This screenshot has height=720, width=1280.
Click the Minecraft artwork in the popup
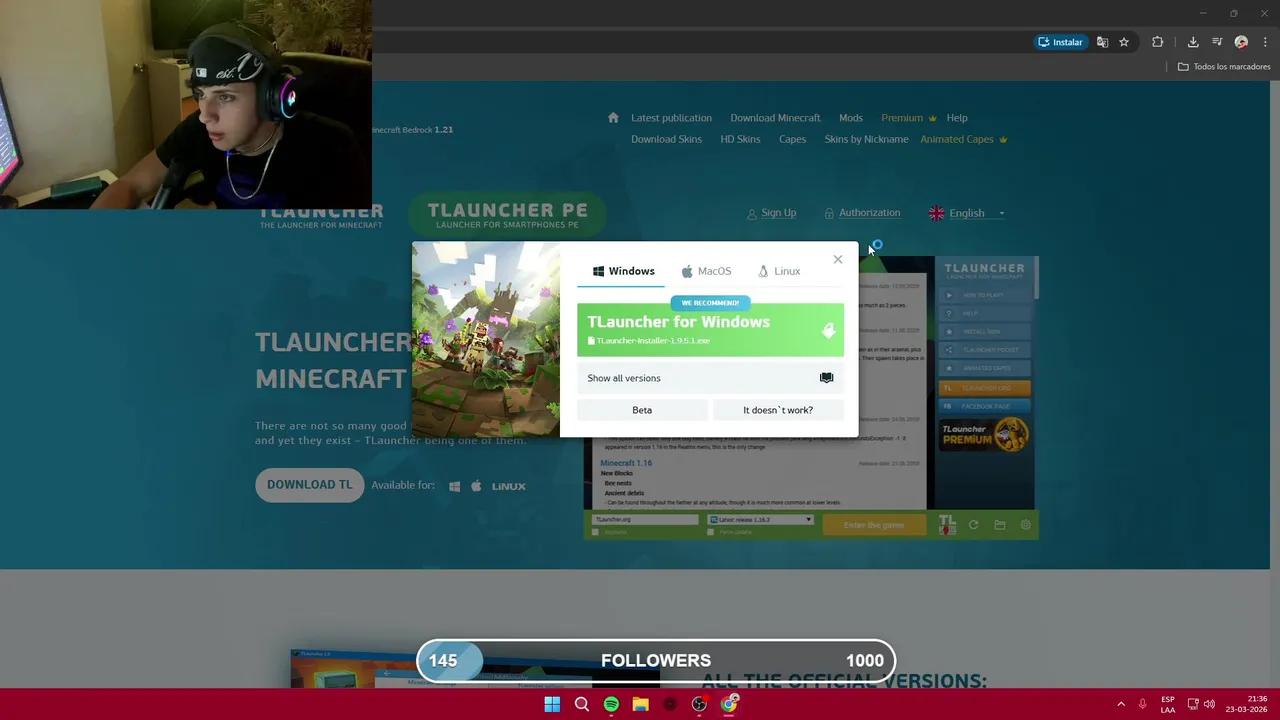(486, 340)
